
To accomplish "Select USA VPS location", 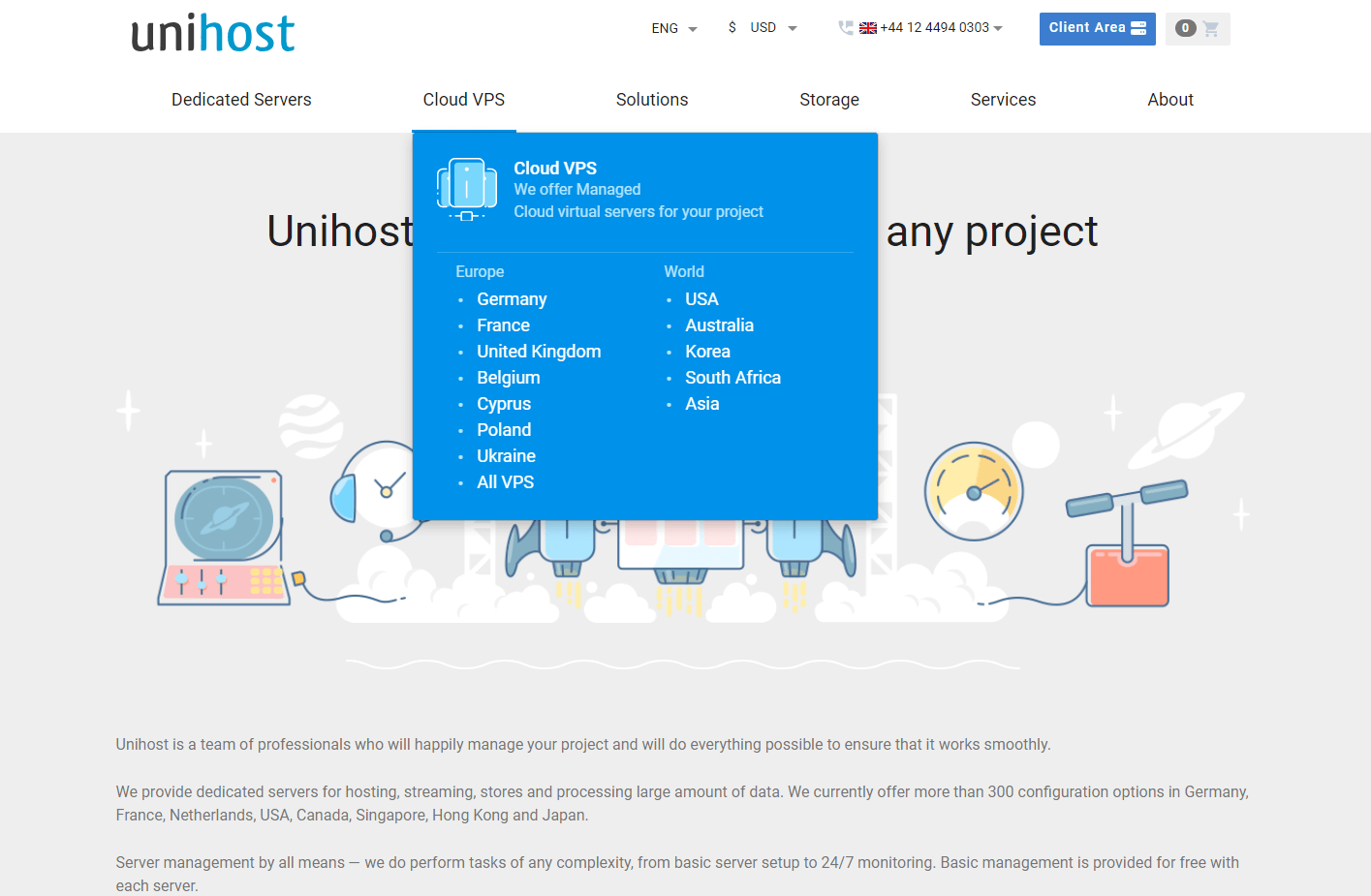I will [x=701, y=299].
